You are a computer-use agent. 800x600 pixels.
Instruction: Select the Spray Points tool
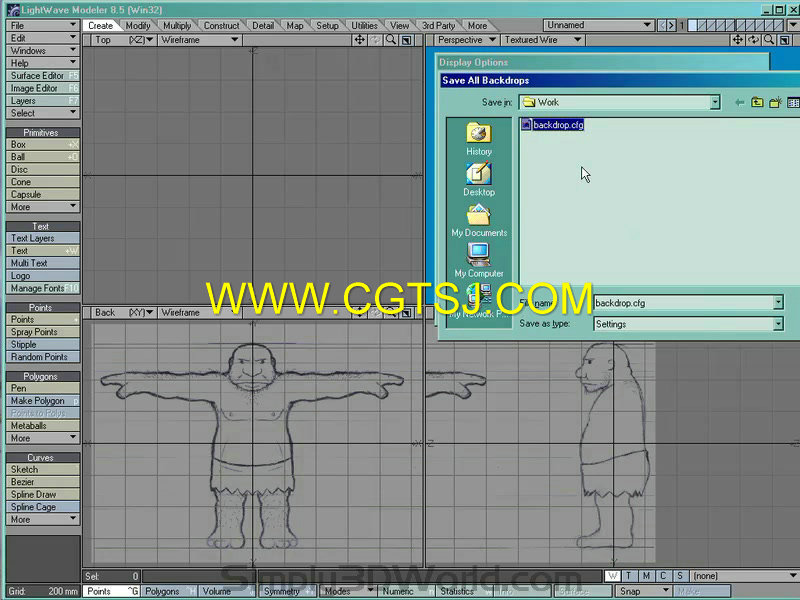click(x=43, y=332)
